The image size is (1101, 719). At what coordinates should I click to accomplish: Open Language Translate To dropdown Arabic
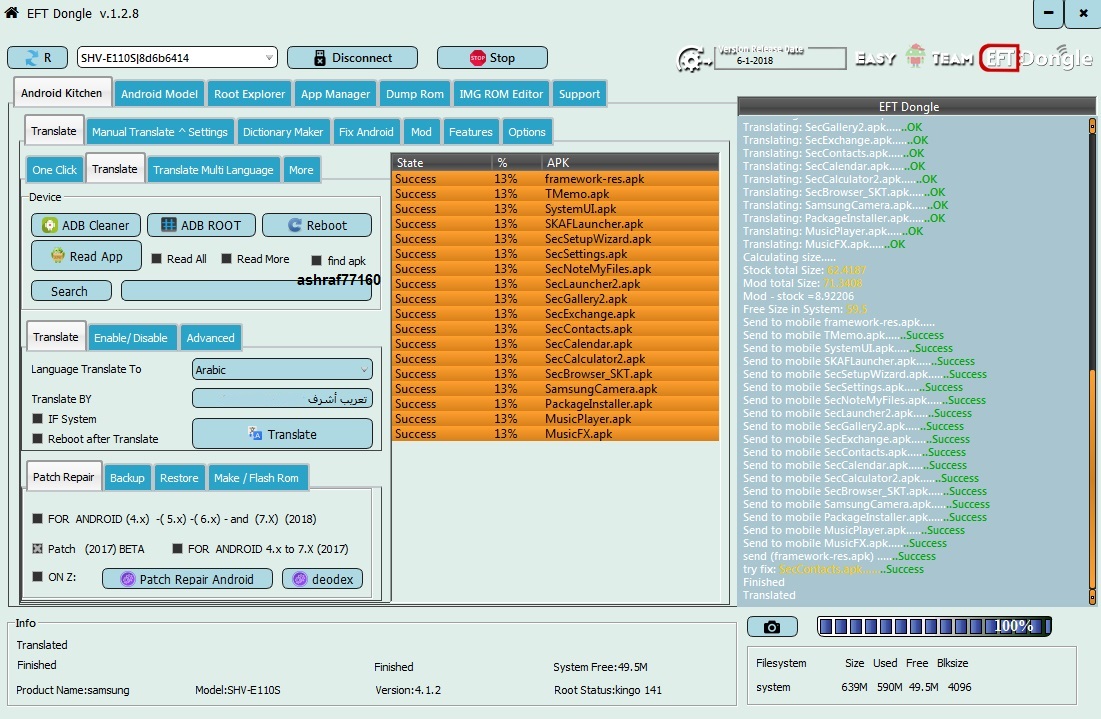(x=282, y=369)
